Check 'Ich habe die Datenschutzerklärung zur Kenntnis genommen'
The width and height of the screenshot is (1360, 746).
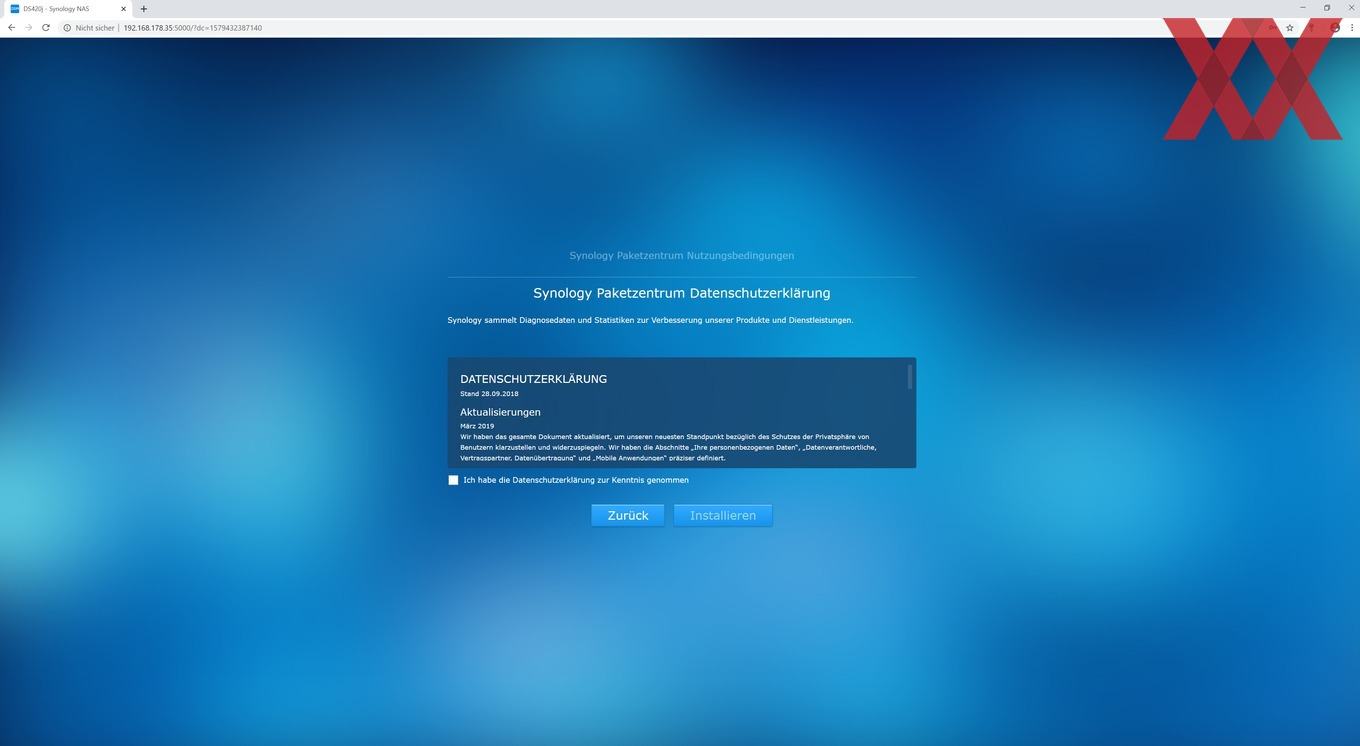453,480
